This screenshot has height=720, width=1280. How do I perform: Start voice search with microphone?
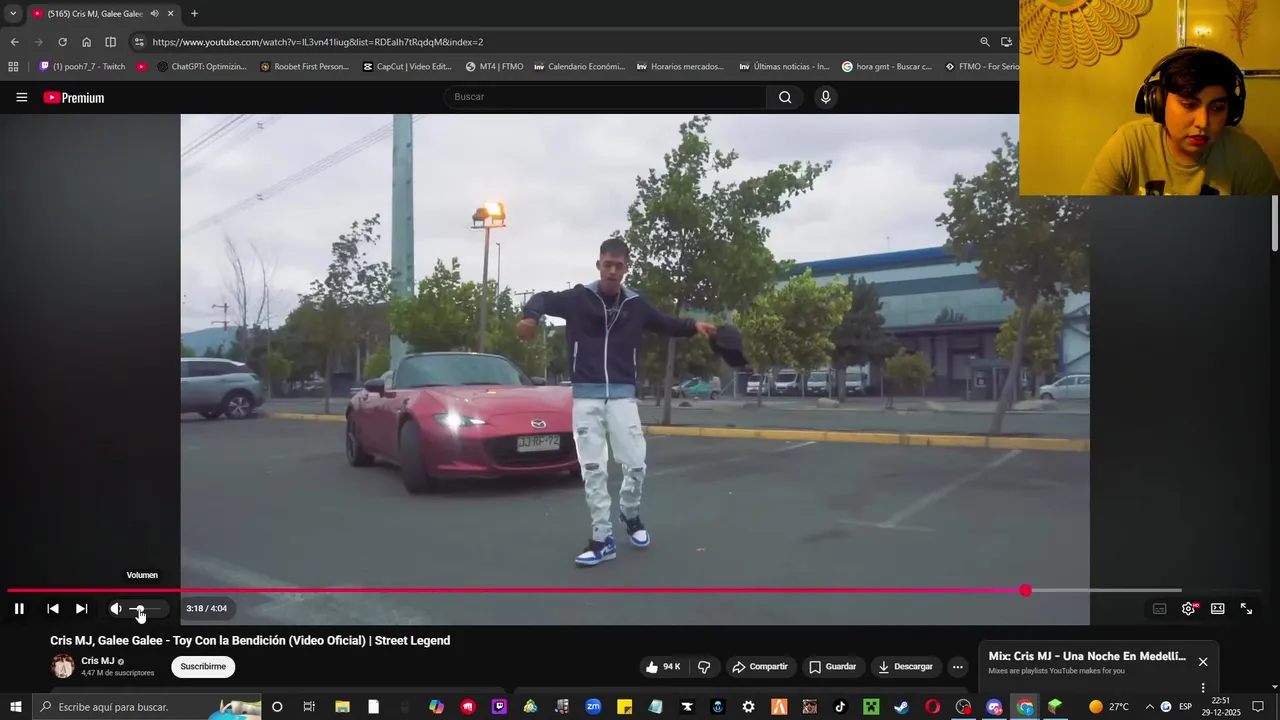click(825, 97)
